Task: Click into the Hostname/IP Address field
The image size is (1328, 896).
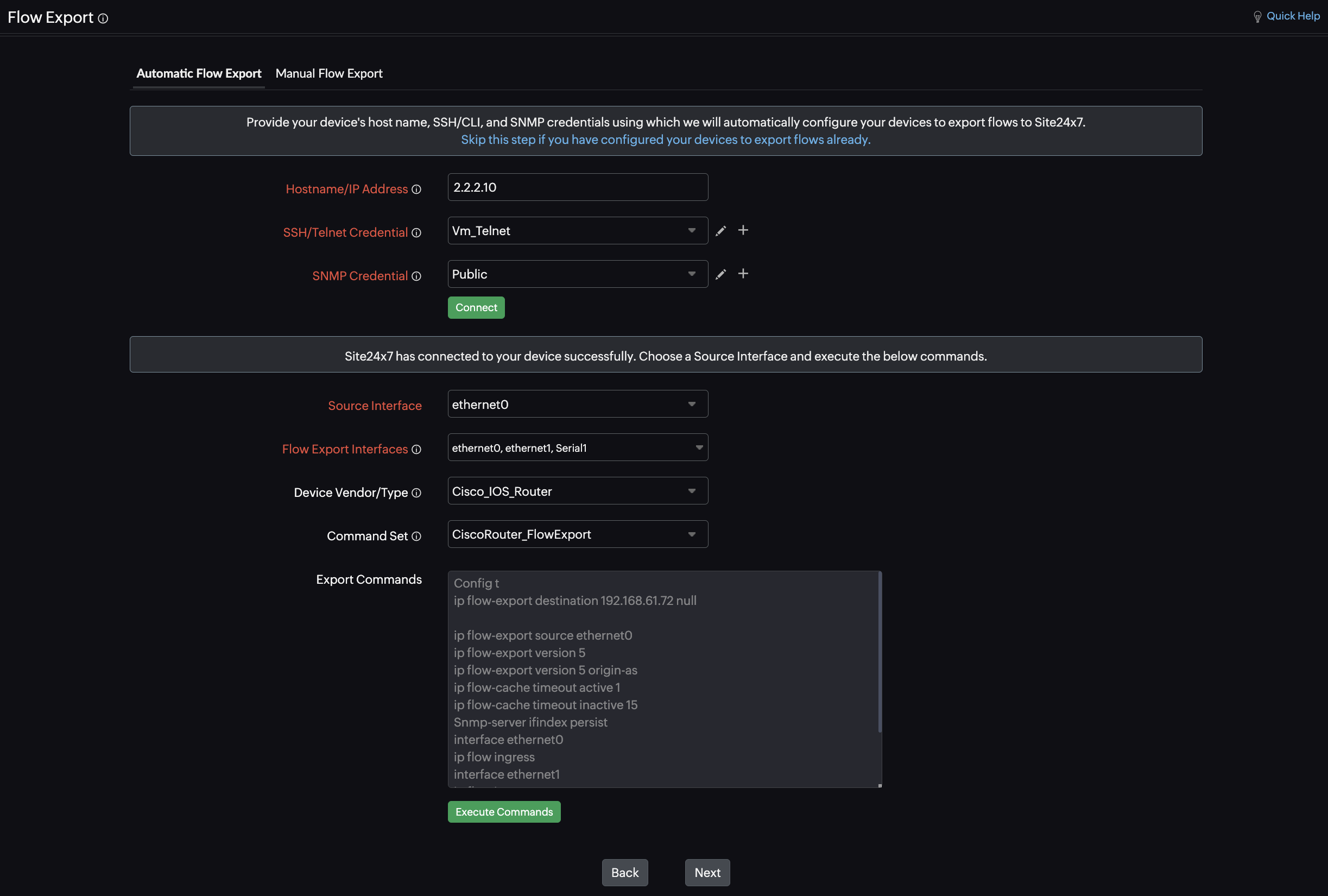Action: [578, 187]
